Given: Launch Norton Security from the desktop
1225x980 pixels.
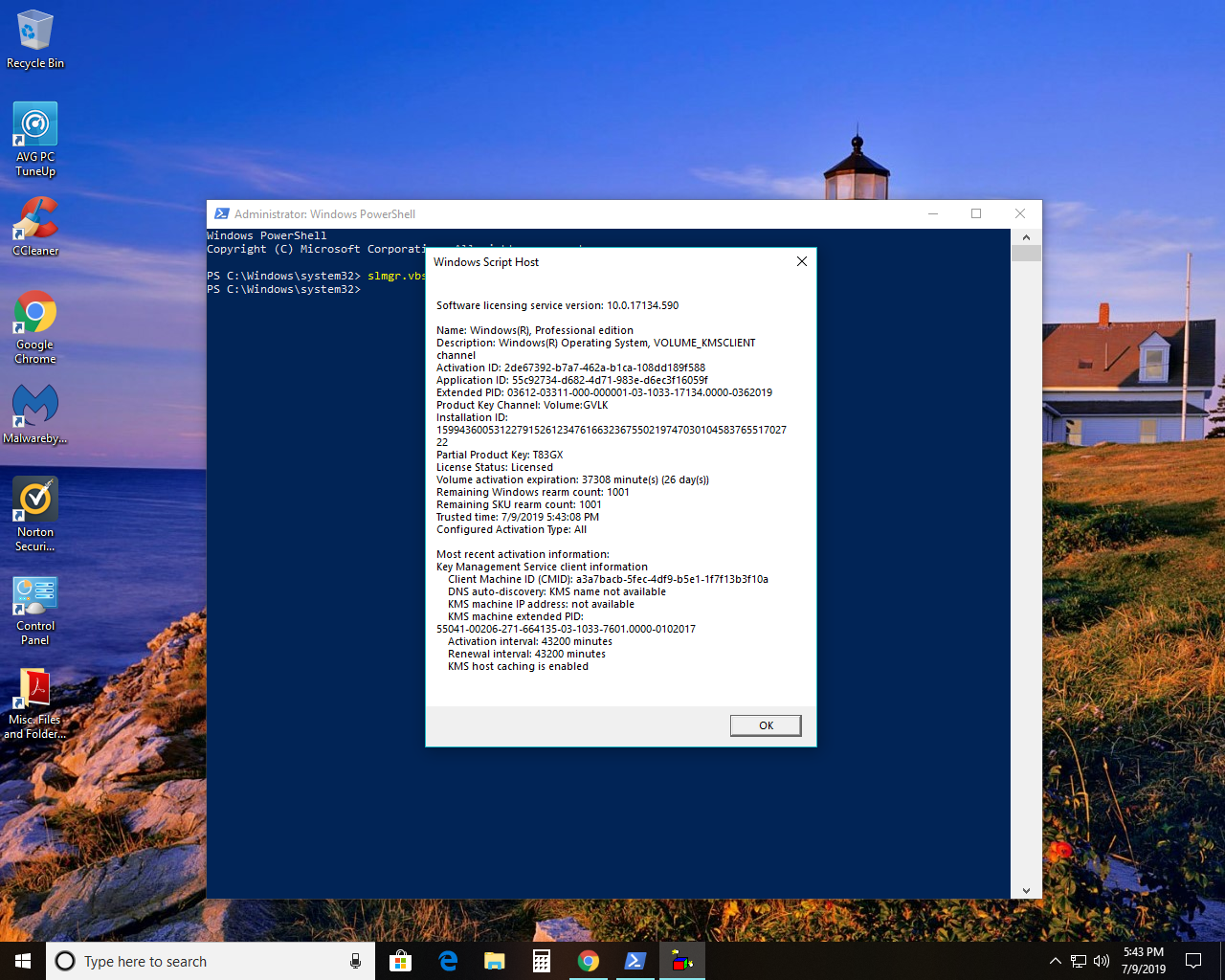Looking at the screenshot, I should coord(34,498).
